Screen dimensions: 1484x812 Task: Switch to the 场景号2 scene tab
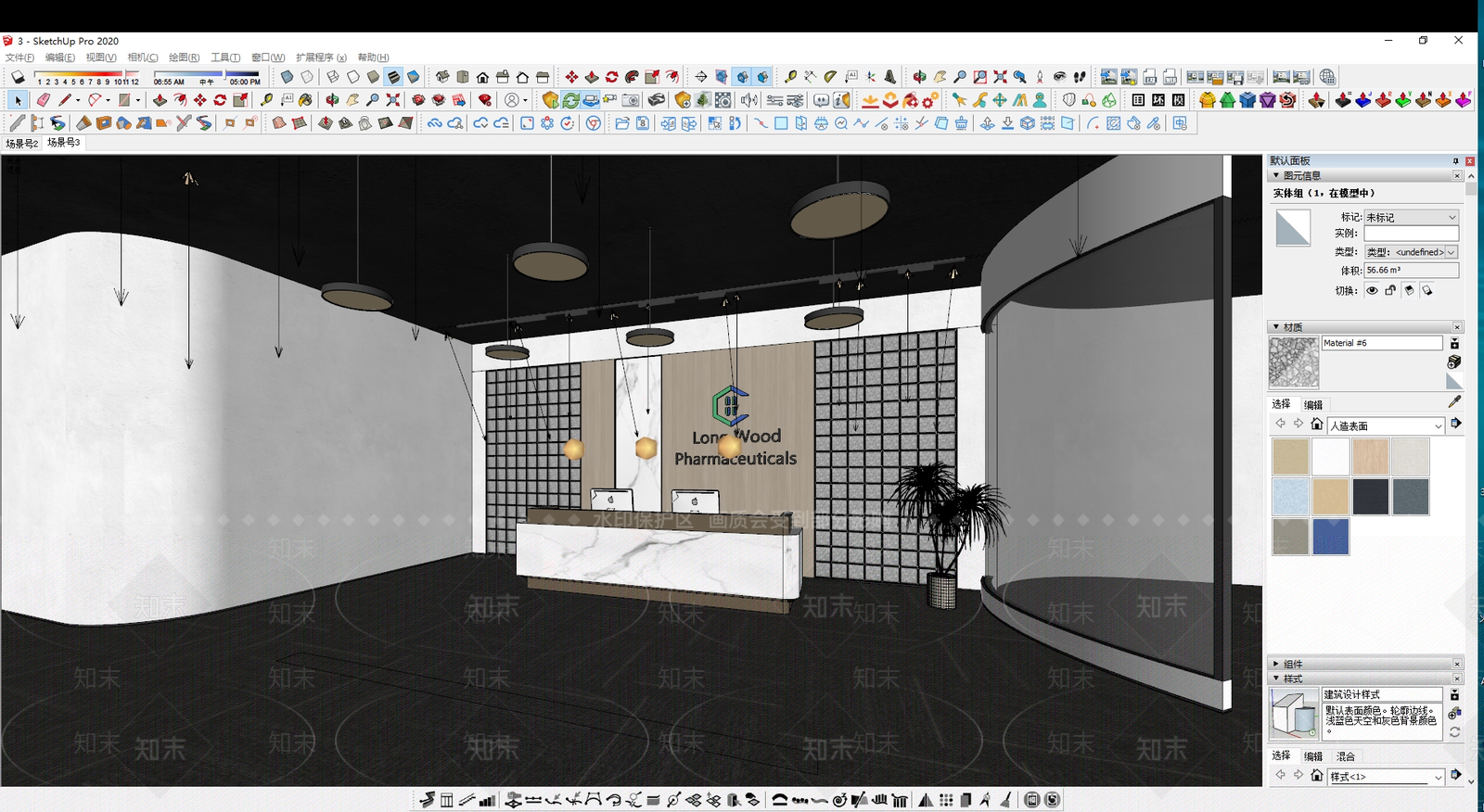(22, 143)
